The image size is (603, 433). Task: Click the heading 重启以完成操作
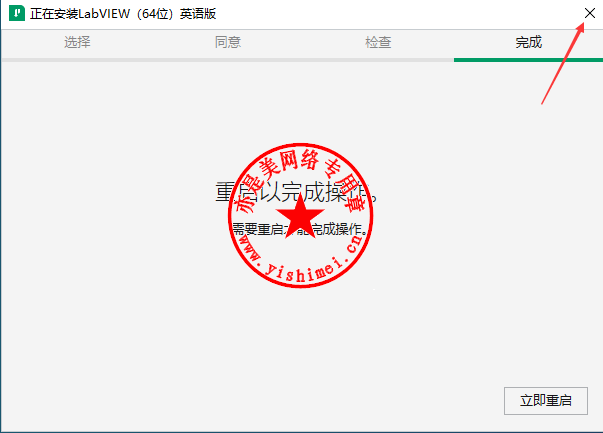(x=296, y=192)
